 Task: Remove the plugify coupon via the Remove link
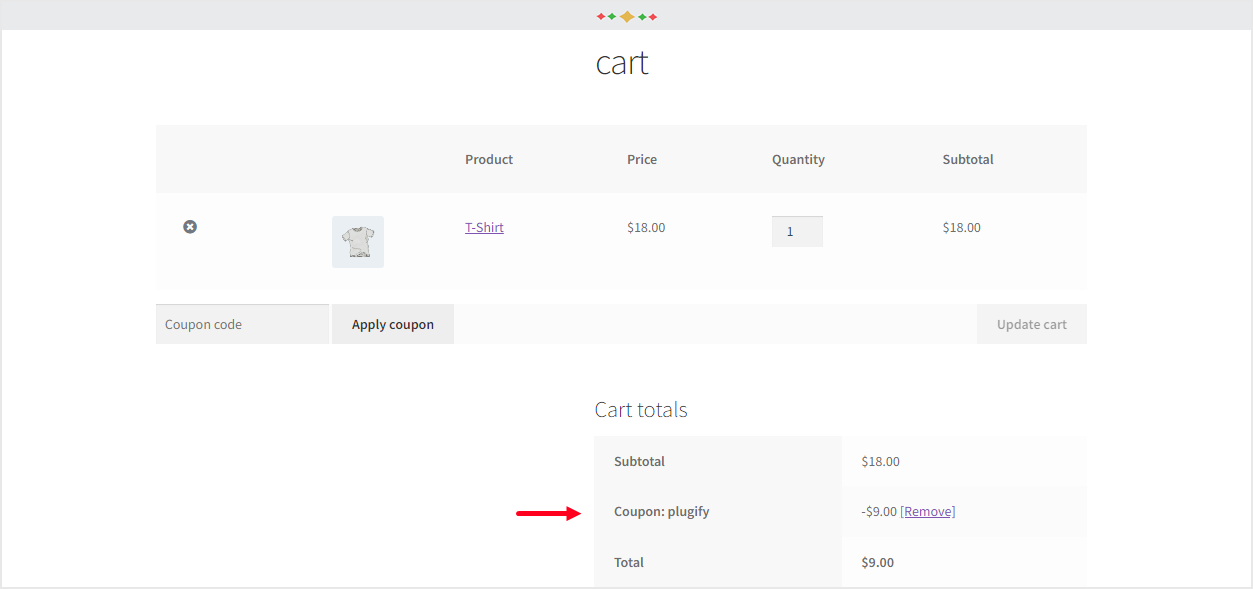[x=927, y=511]
